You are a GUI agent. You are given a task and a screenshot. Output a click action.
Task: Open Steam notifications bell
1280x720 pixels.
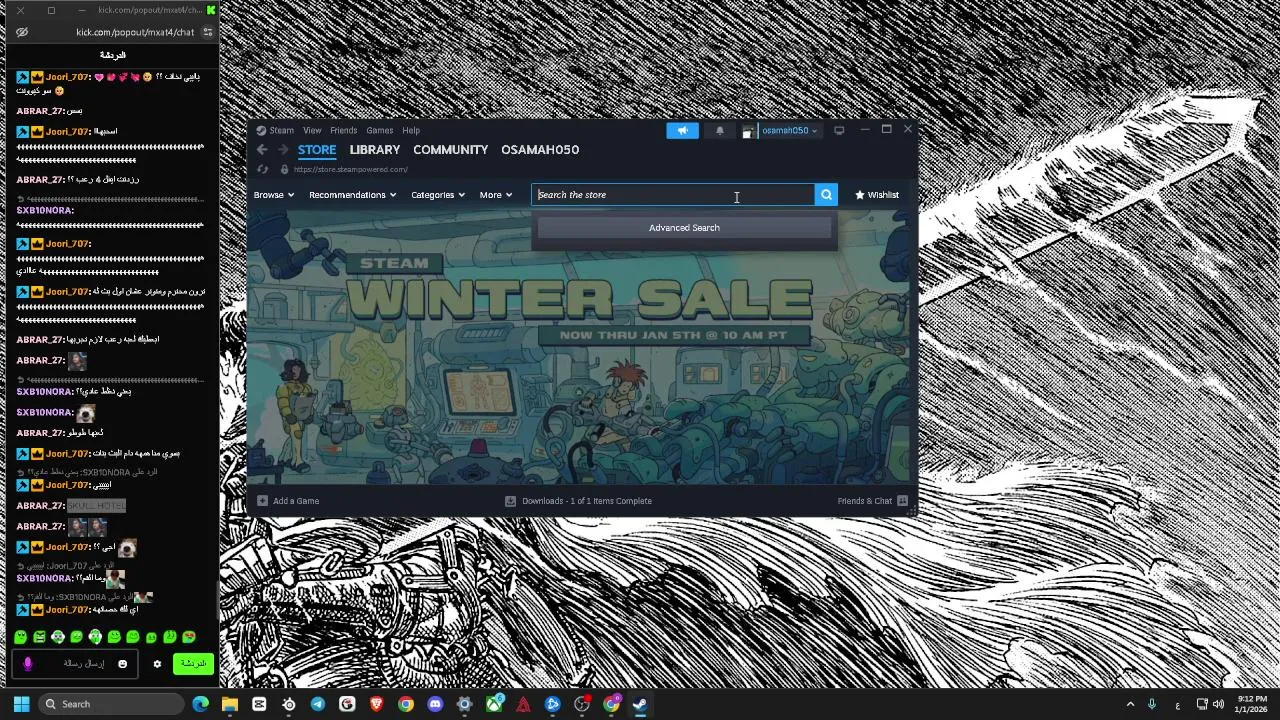[719, 130]
